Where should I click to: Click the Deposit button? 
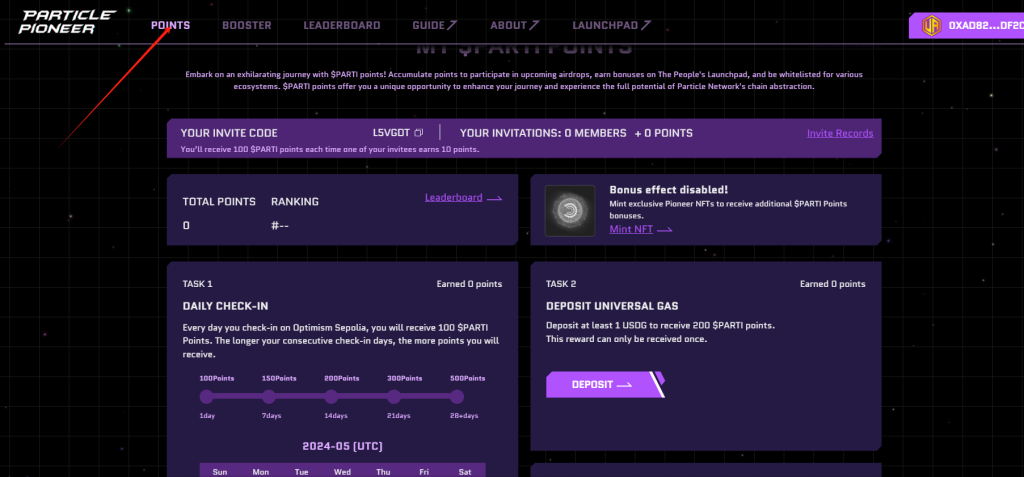(605, 384)
